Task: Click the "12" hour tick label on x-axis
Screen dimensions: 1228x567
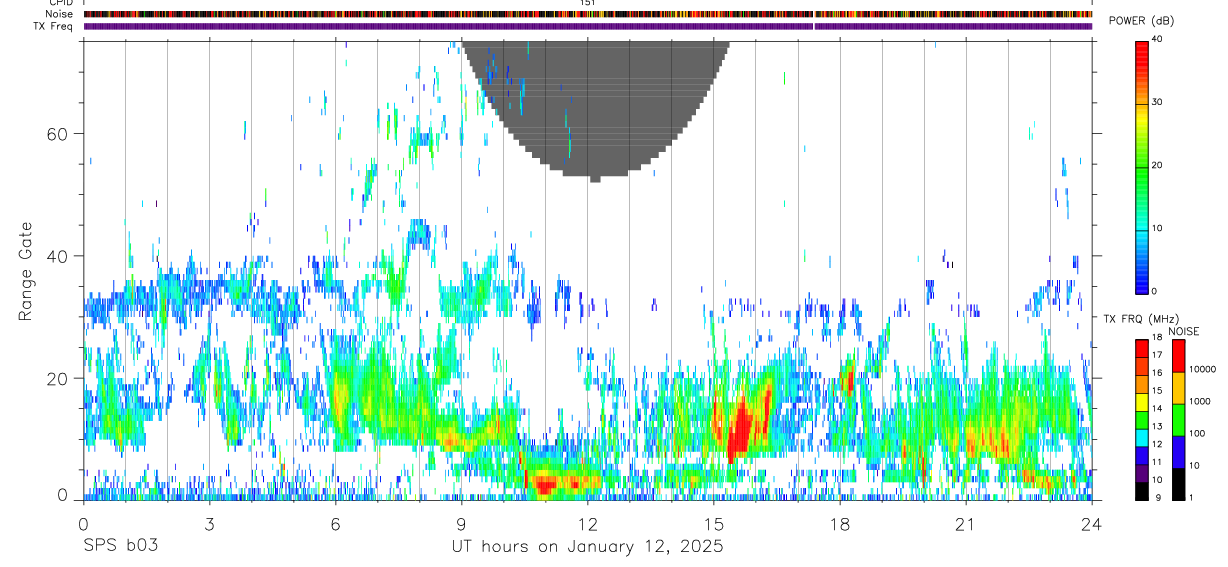Action: coord(588,524)
